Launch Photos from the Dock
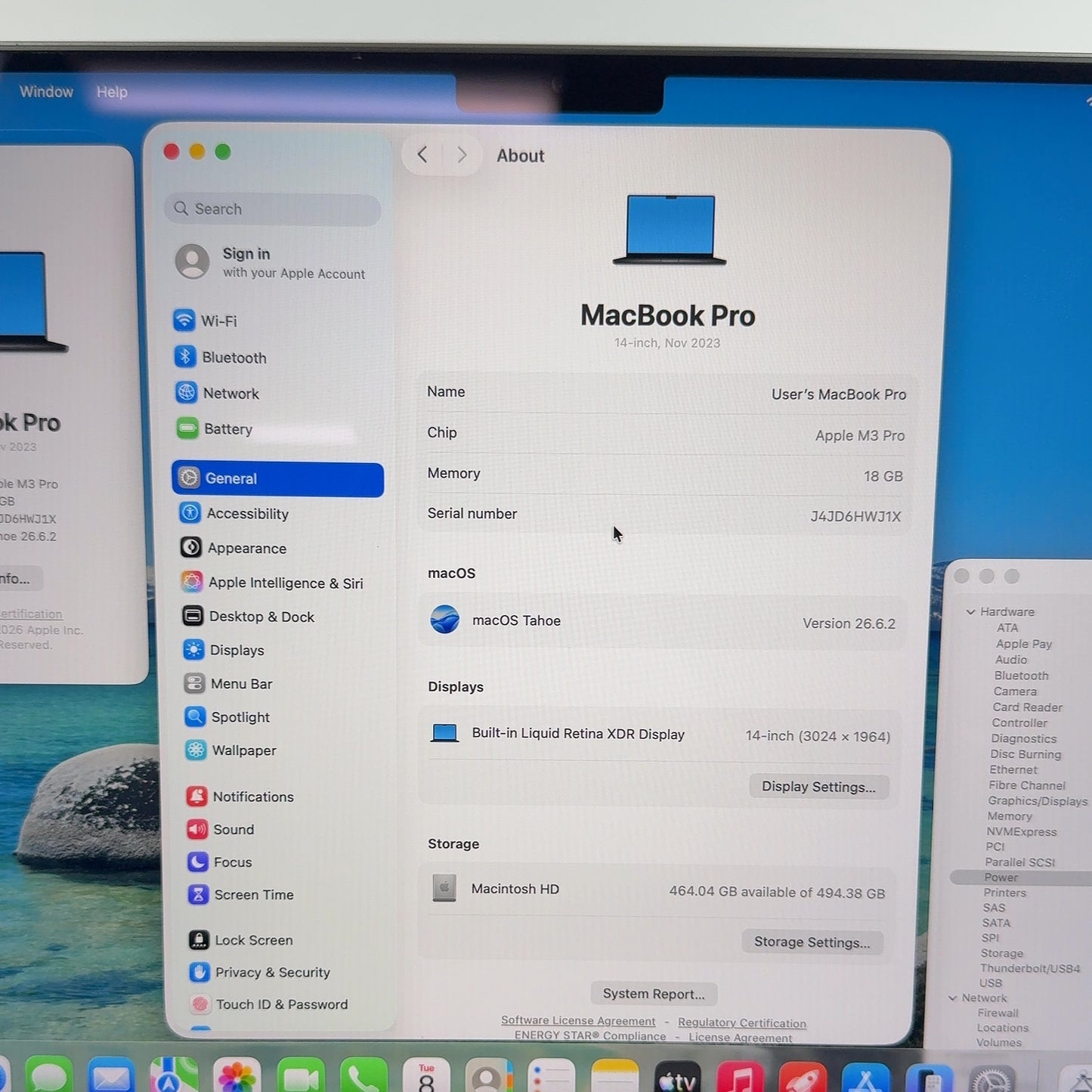Image resolution: width=1092 pixels, height=1092 pixels. pos(237,1077)
